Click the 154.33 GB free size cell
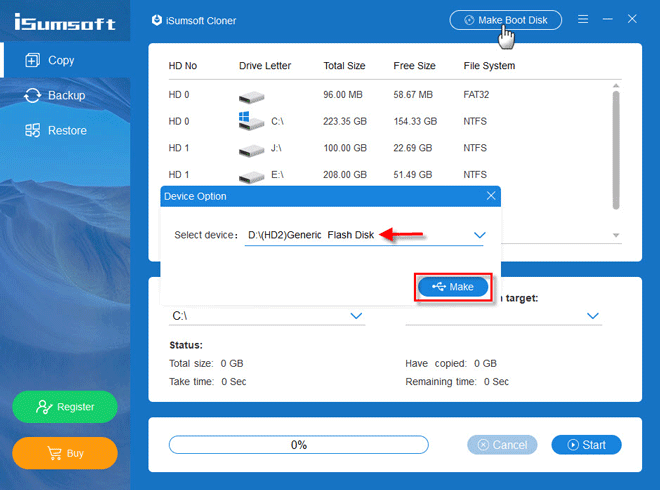 point(415,121)
